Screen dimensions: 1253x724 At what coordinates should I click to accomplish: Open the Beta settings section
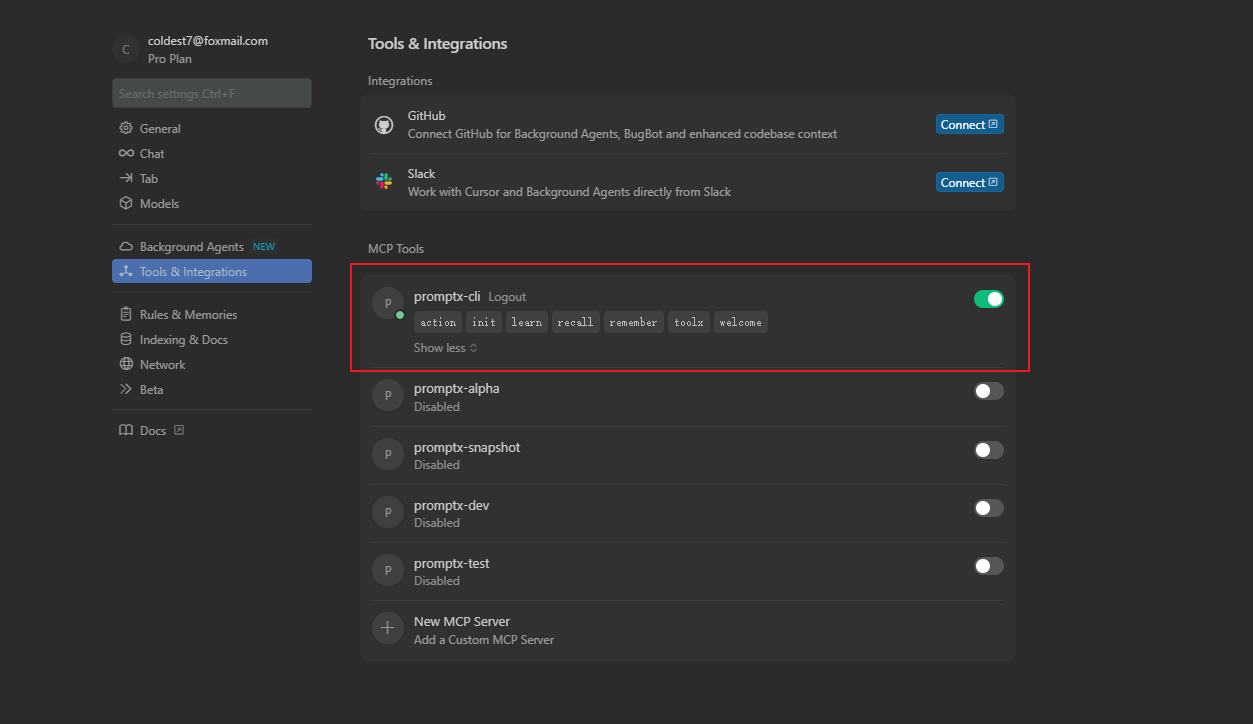click(212, 389)
